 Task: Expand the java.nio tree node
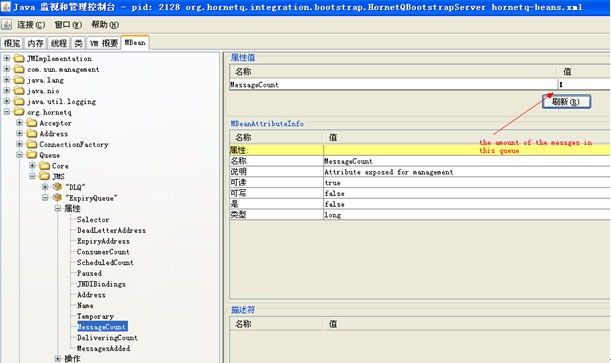click(7, 90)
